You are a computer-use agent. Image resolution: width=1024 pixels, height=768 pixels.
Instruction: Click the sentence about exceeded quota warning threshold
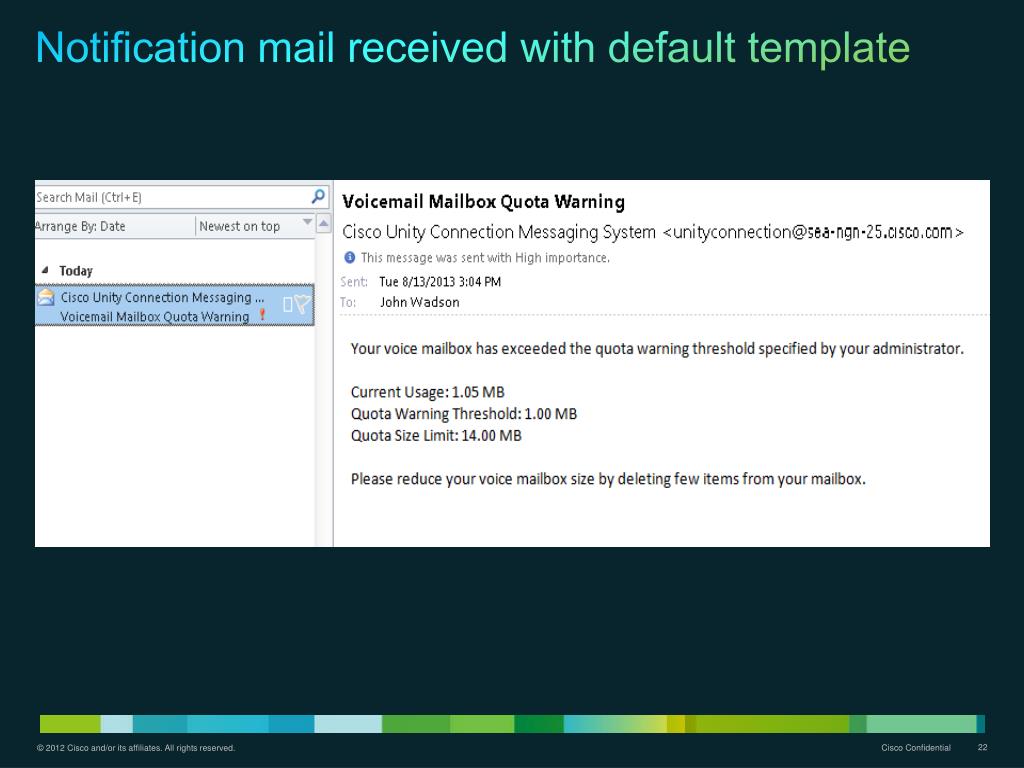(x=657, y=349)
